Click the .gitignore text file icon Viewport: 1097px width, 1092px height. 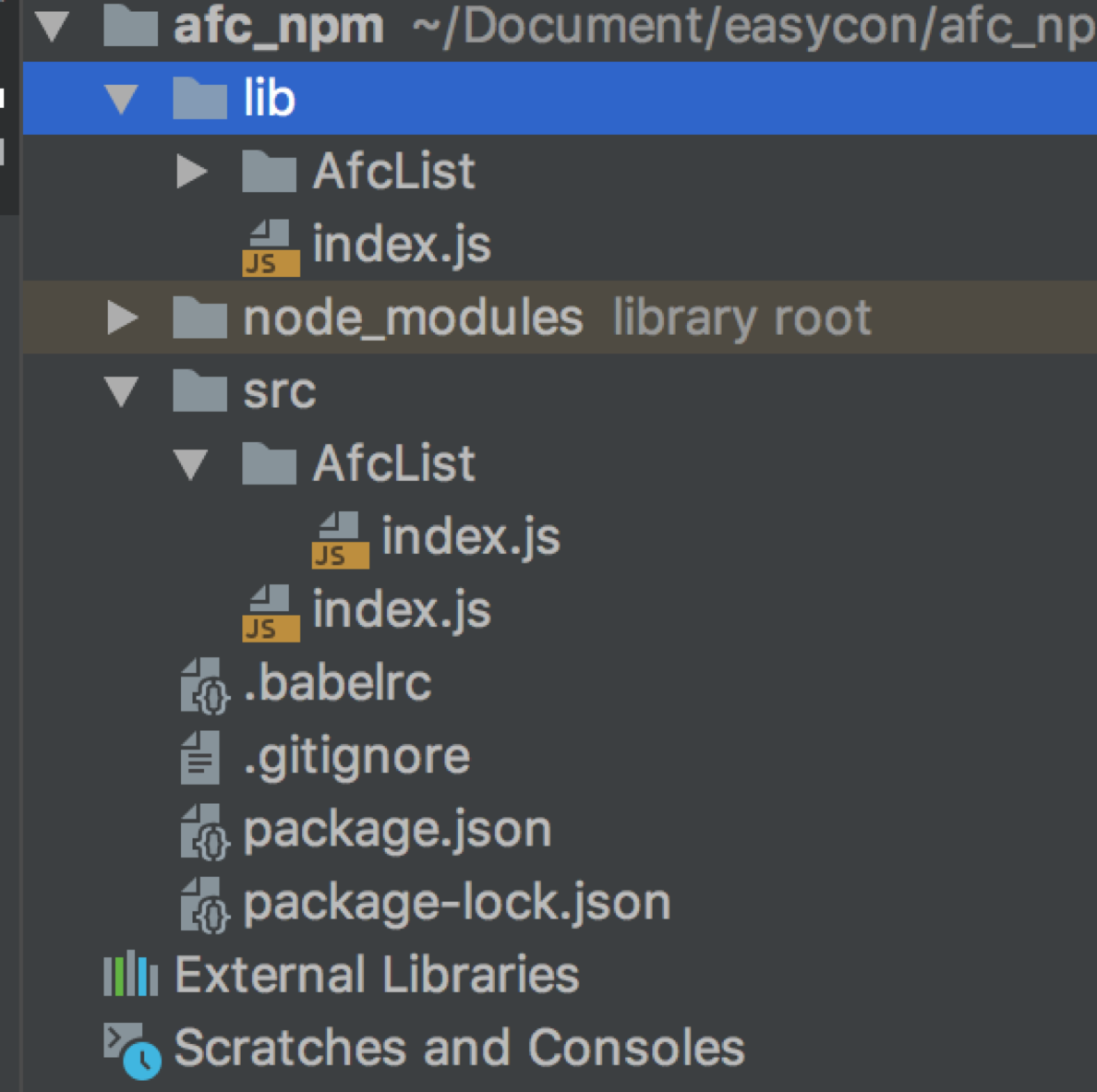point(200,758)
